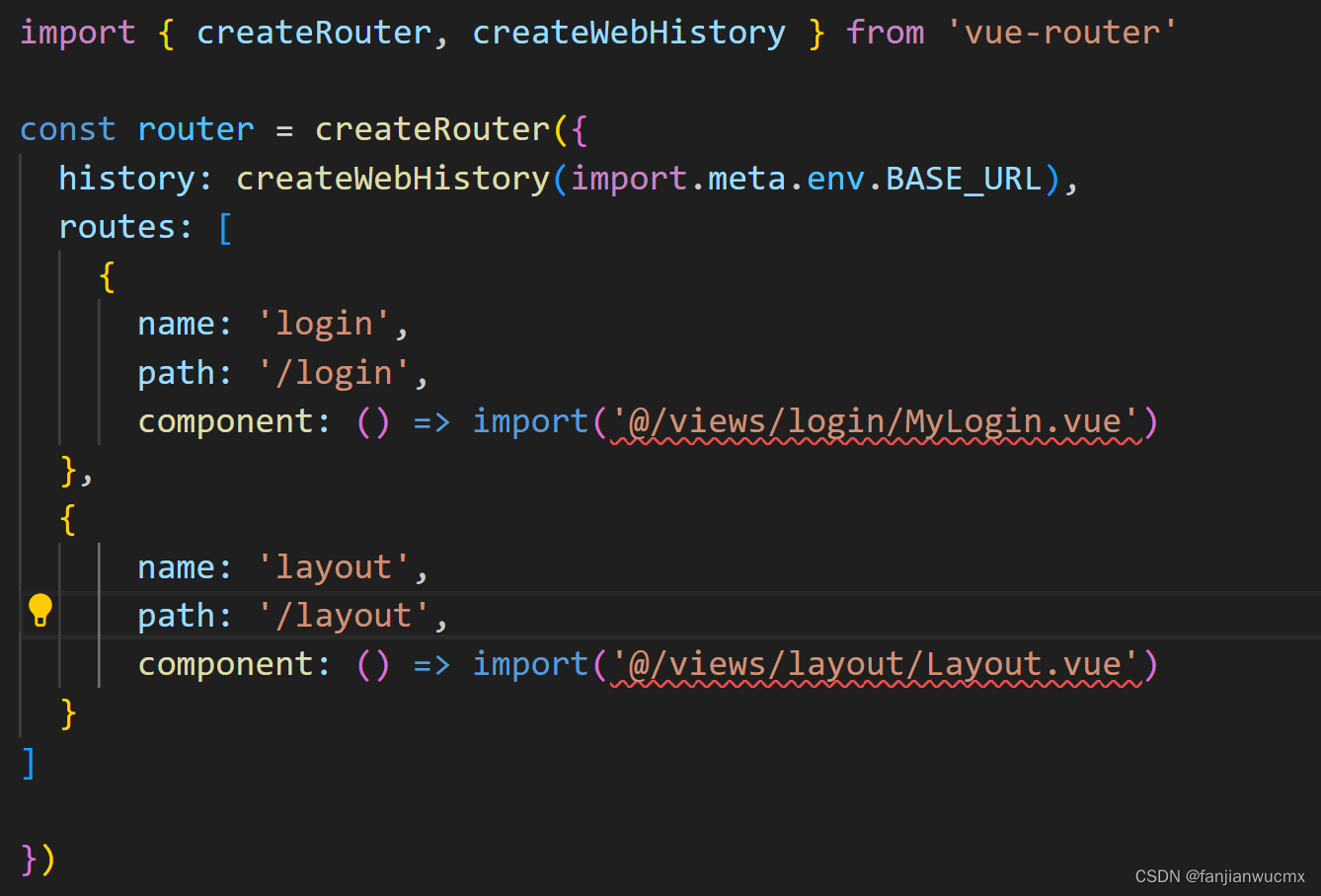Image resolution: width=1321 pixels, height=896 pixels.
Task: Click BASE_URL in the history line
Action: [x=964, y=179]
